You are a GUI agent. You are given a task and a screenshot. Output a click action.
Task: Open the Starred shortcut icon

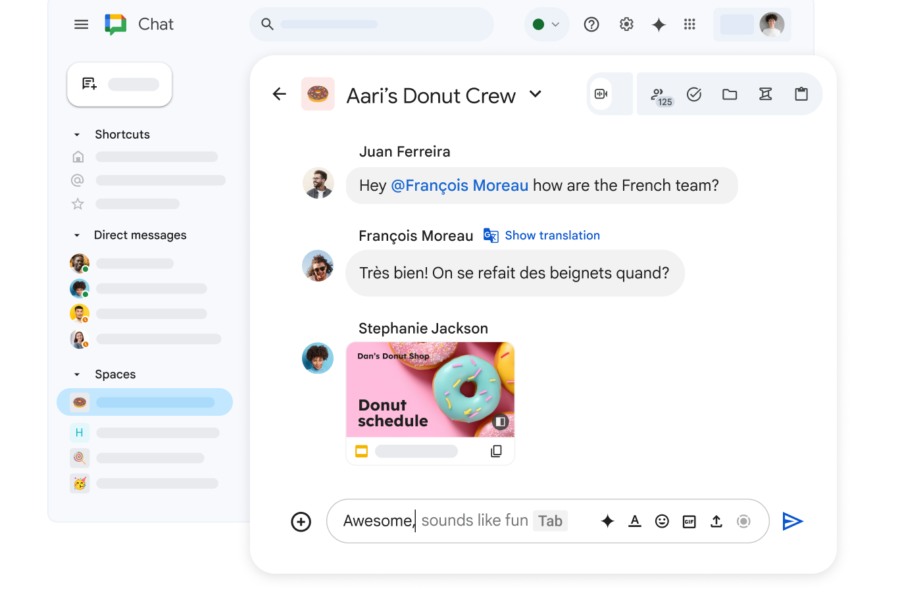tap(77, 204)
